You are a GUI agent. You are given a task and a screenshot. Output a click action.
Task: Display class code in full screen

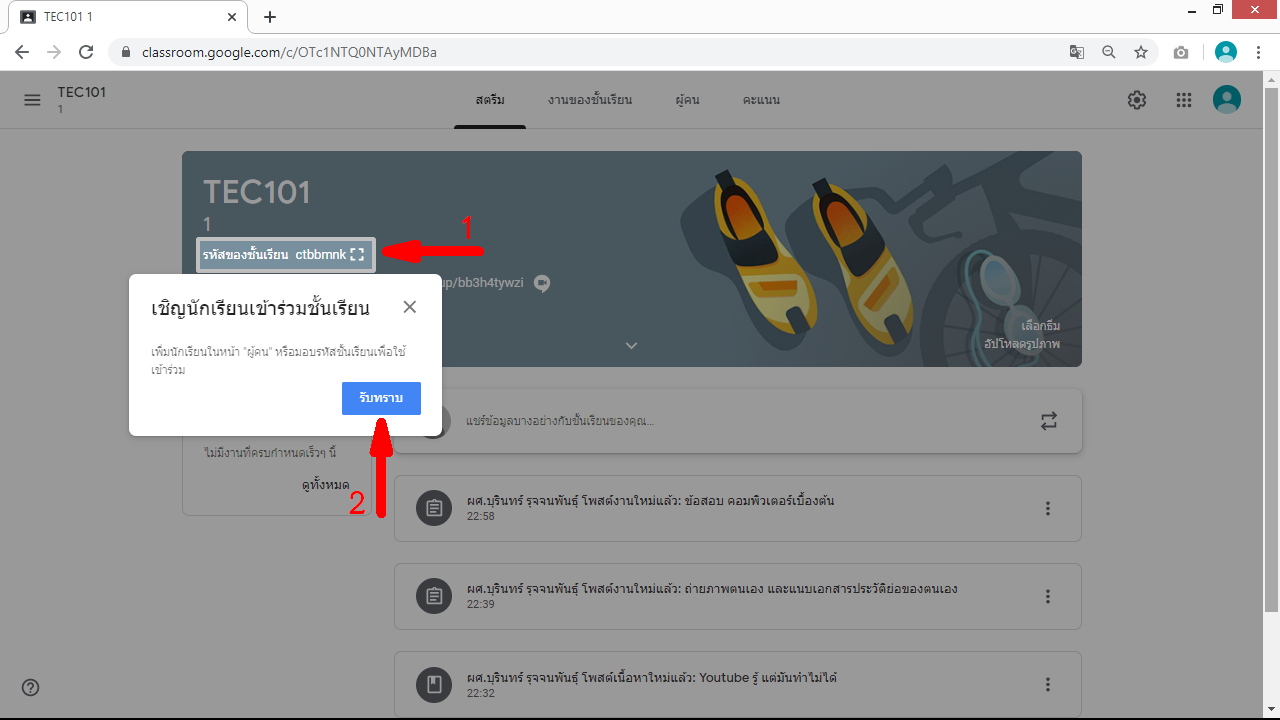tap(357, 255)
